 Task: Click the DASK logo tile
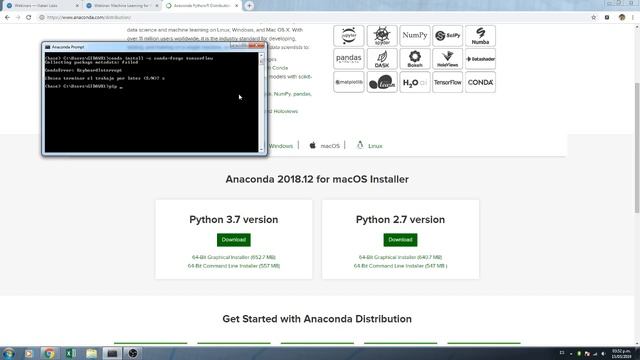coord(382,59)
